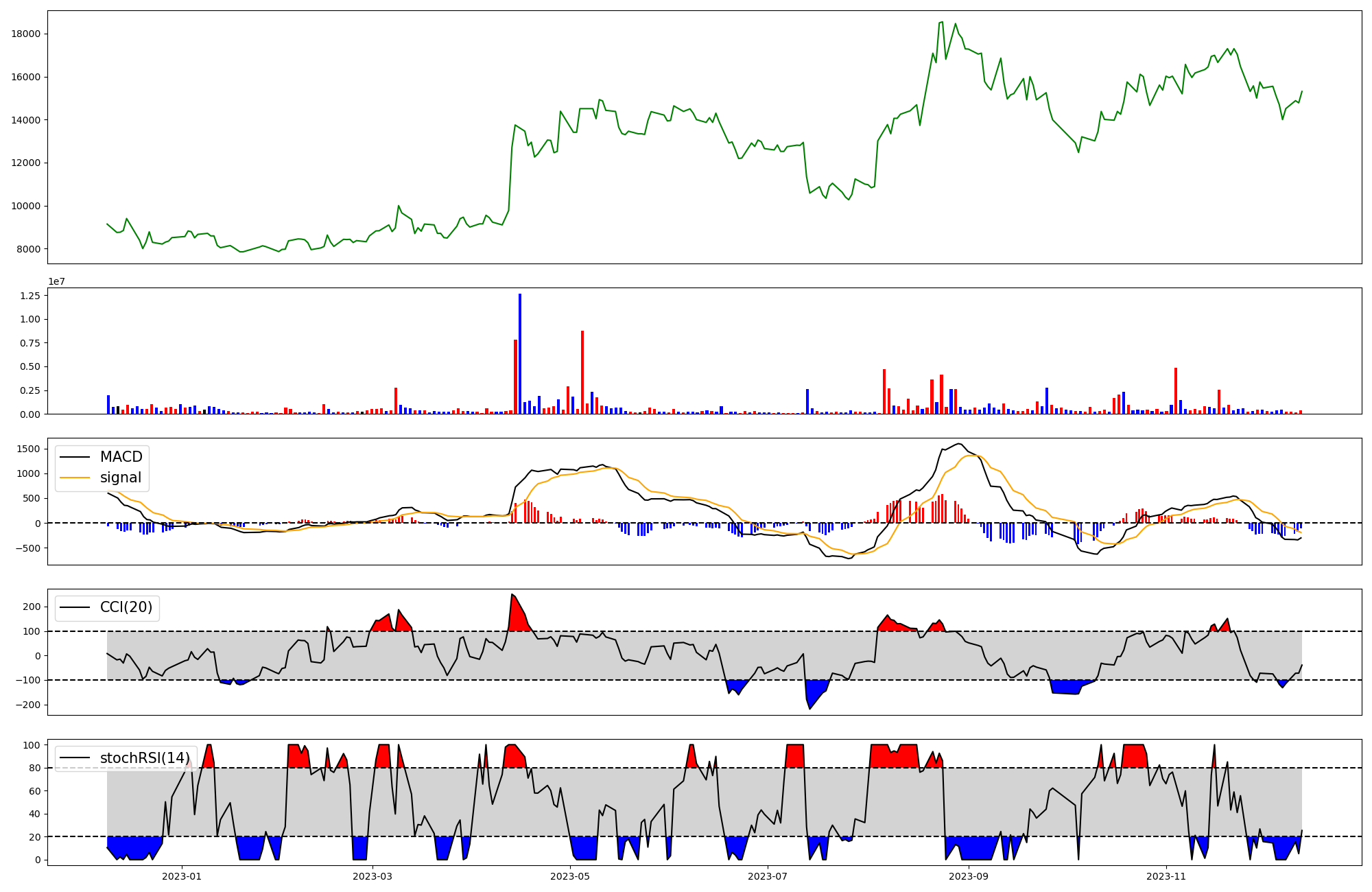Screen dimensions: 1372x892
Task: Click the tallest red volume bar
Action: (582, 372)
